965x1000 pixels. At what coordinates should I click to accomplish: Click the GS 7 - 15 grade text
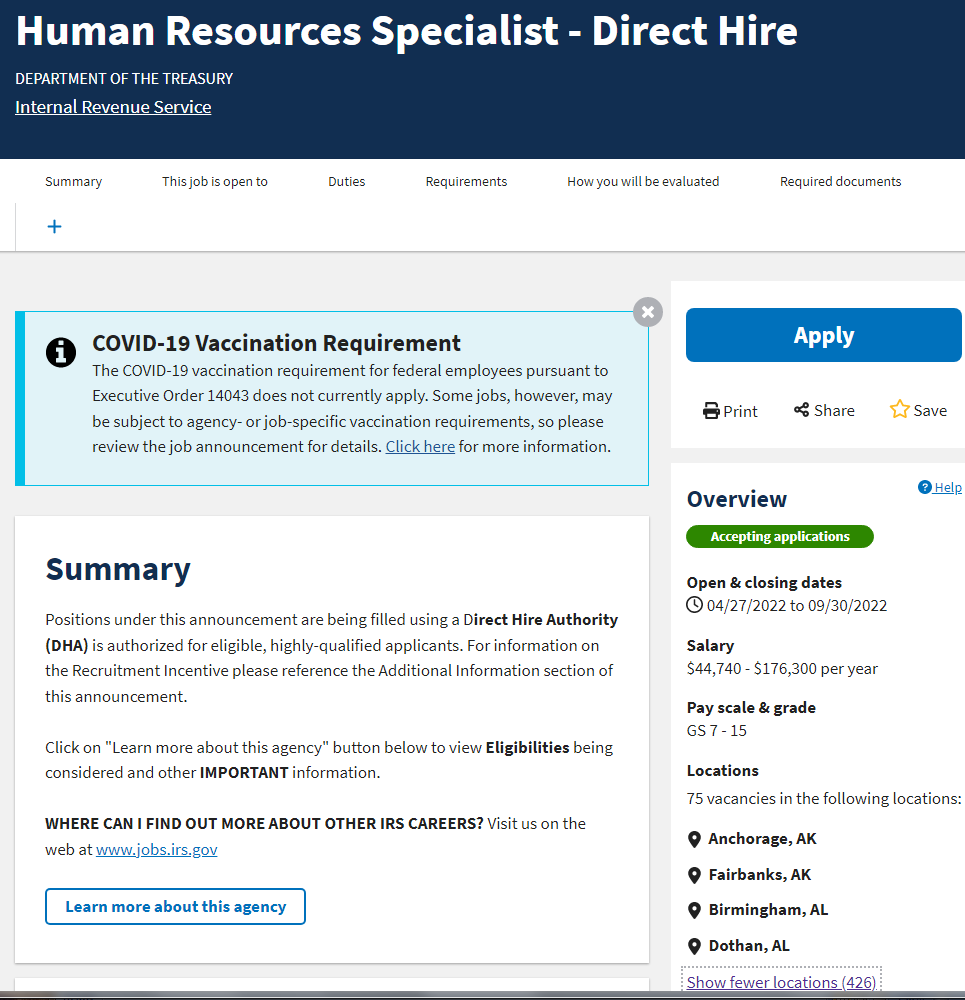716,731
